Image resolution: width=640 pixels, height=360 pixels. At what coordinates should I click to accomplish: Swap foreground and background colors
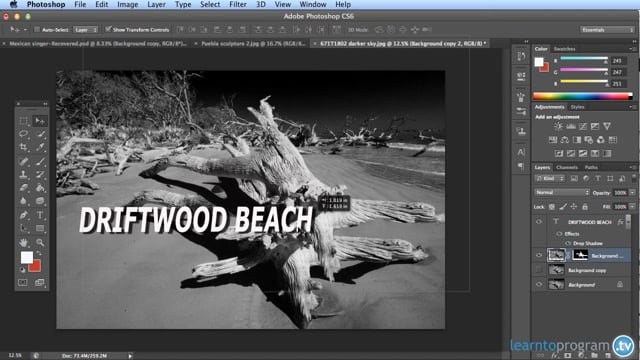(x=39, y=253)
